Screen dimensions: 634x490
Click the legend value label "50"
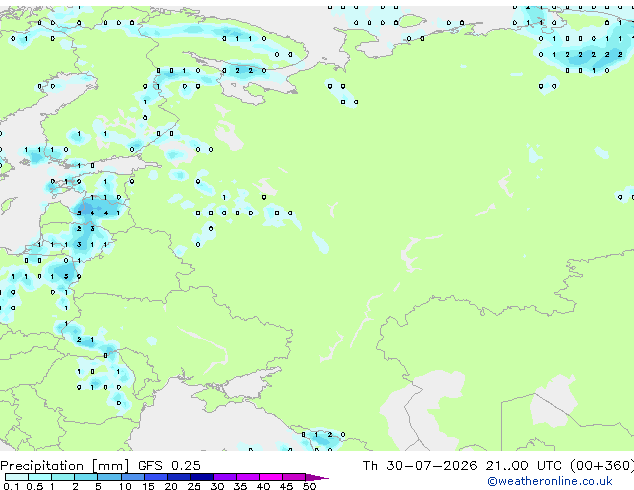(309, 486)
